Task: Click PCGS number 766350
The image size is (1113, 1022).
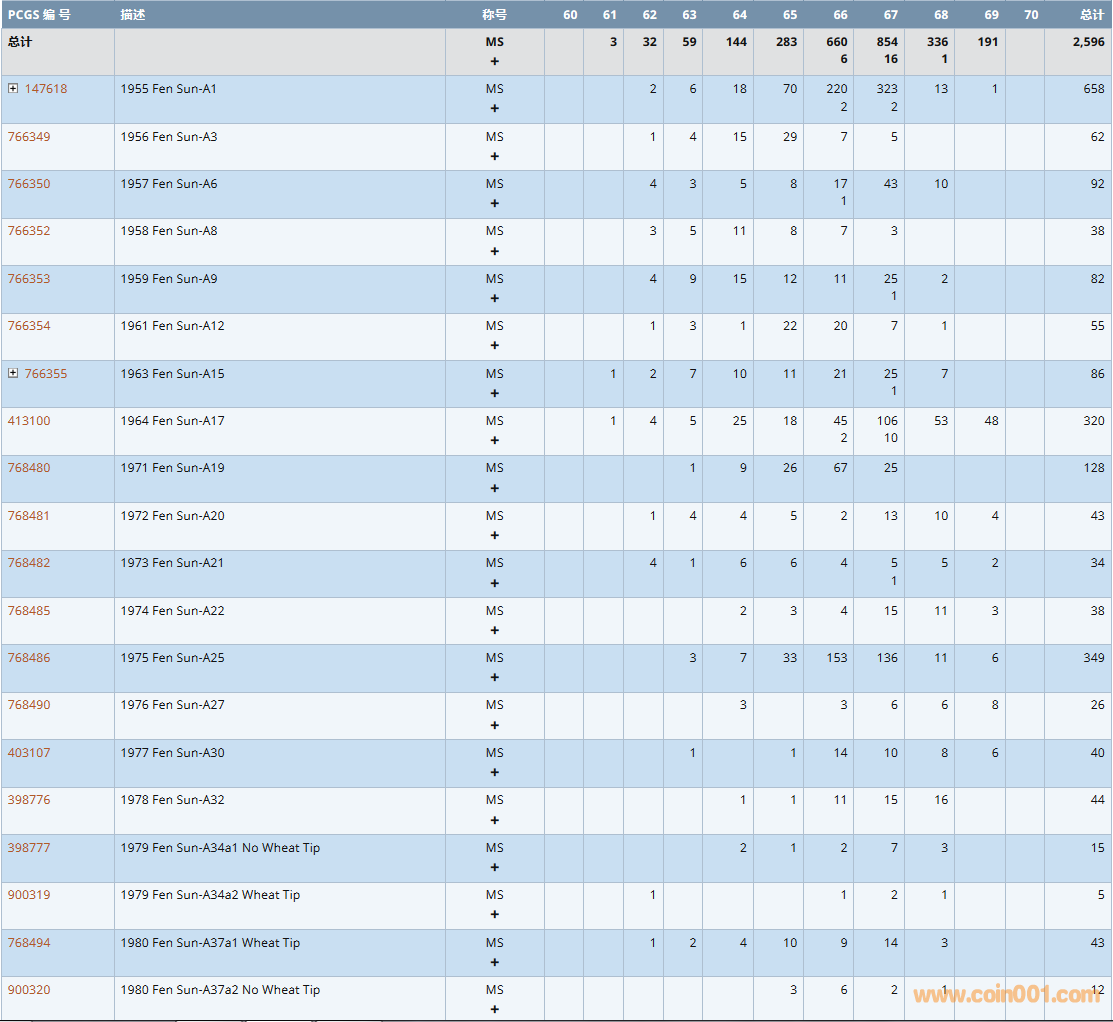Action: point(29,184)
